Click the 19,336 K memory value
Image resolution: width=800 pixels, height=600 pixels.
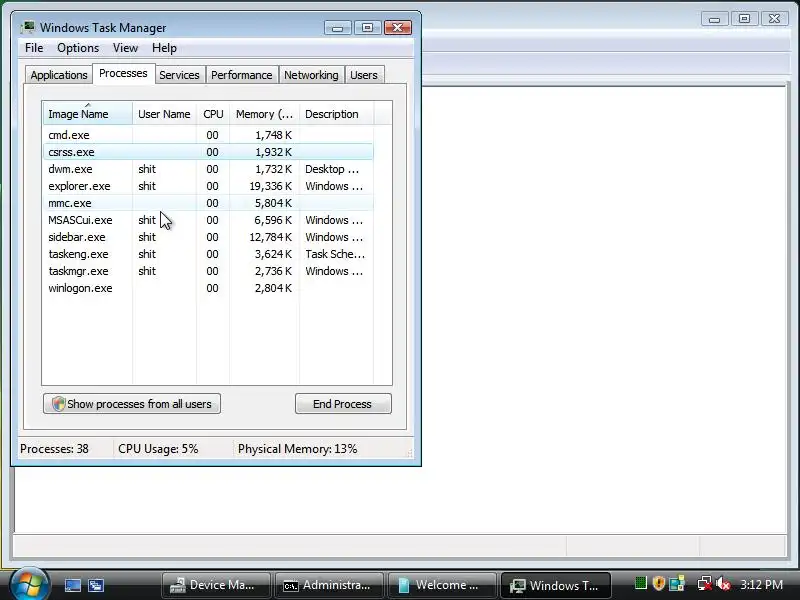click(270, 186)
